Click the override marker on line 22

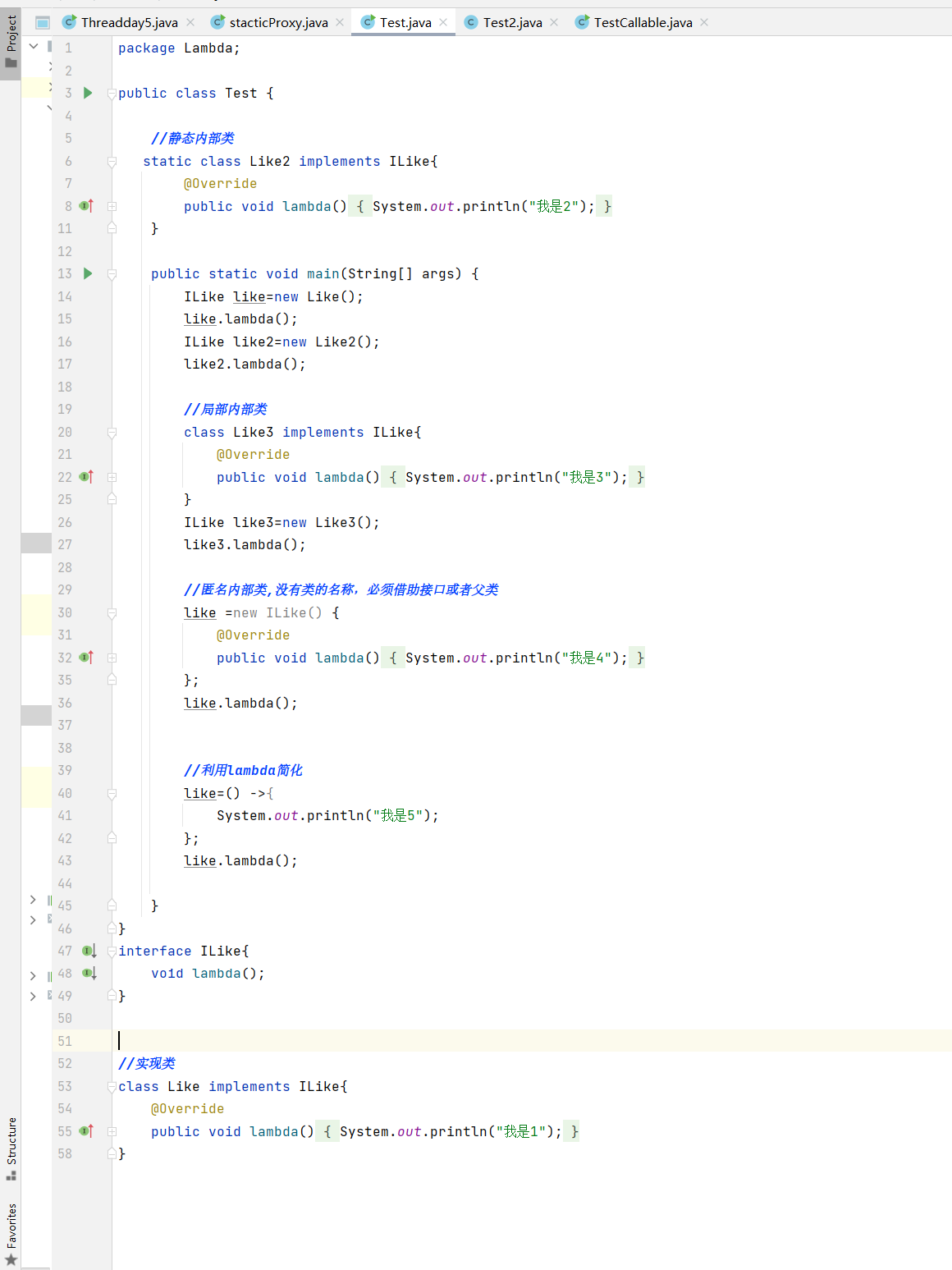point(87,477)
